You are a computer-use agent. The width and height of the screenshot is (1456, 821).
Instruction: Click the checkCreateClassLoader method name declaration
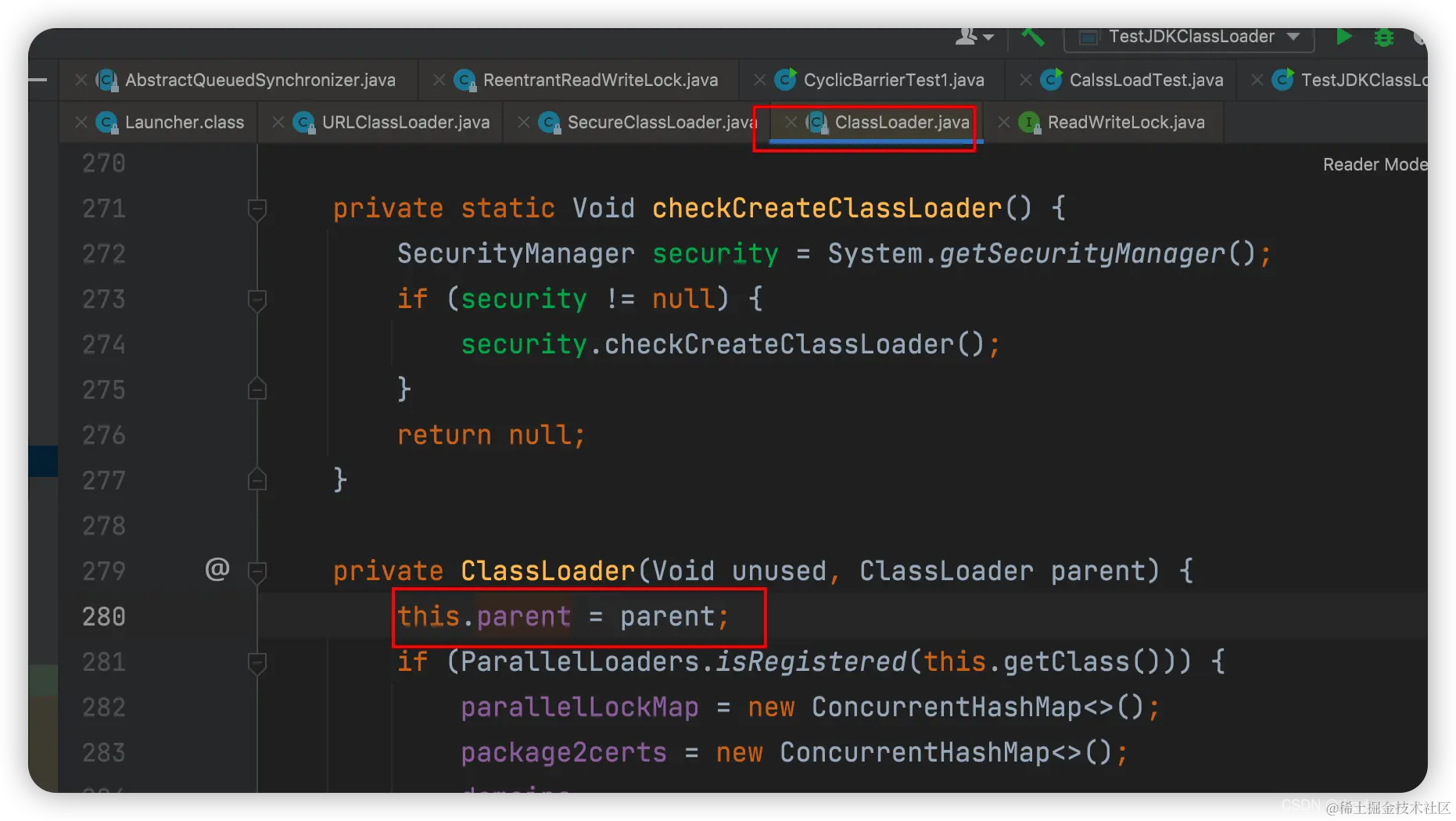[827, 209]
